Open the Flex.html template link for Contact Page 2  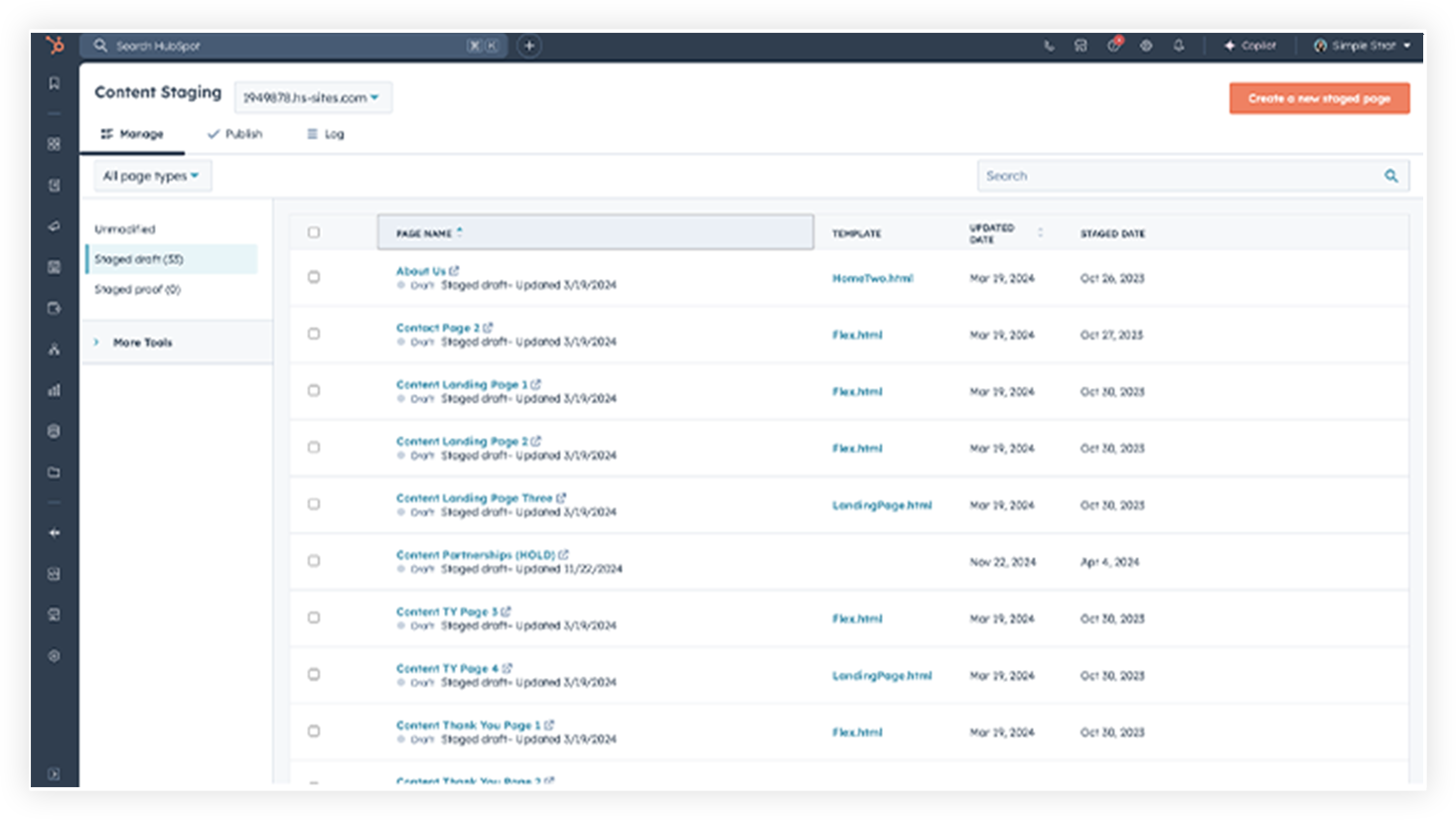pos(857,335)
